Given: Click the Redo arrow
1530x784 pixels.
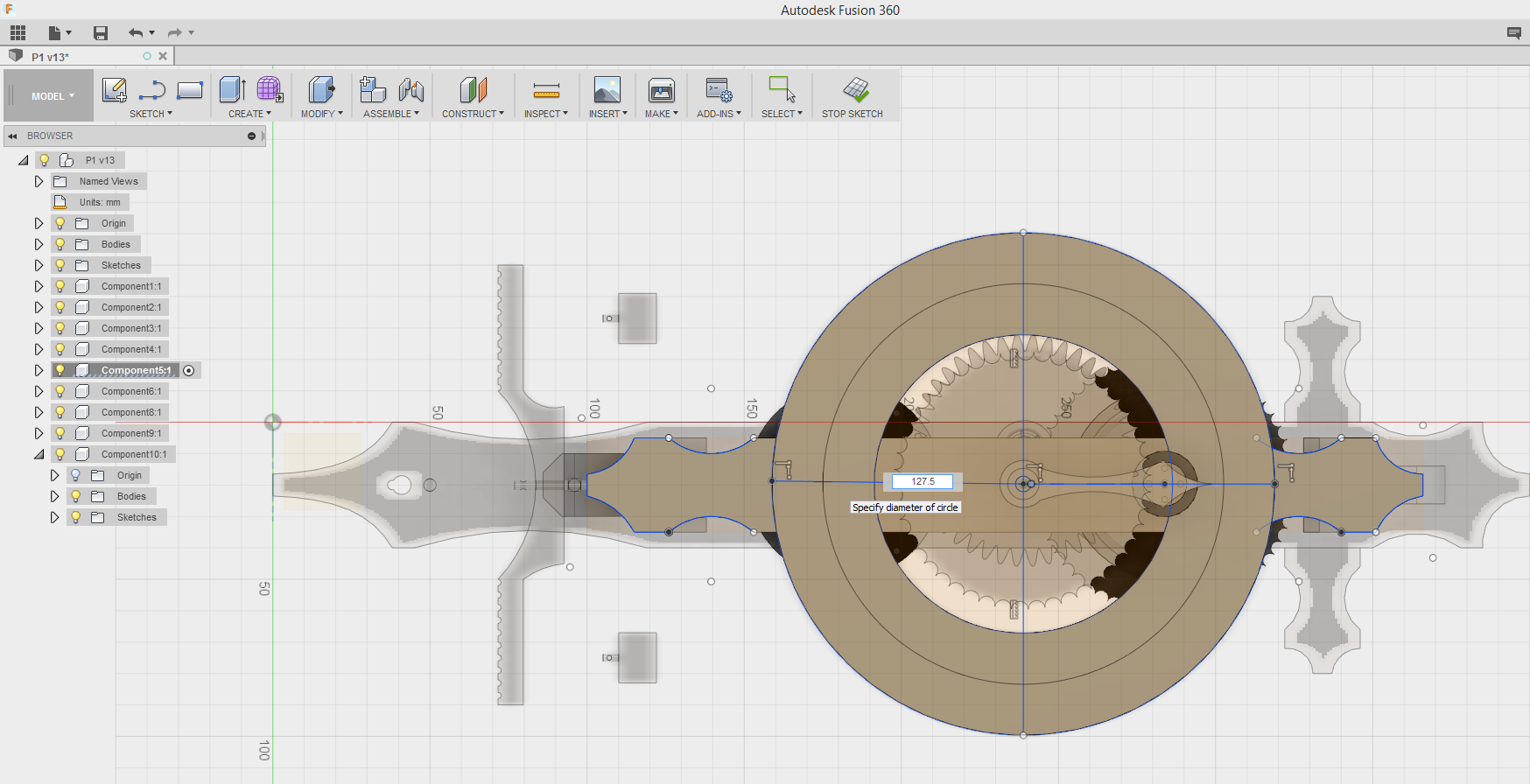Looking at the screenshot, I should click(175, 33).
